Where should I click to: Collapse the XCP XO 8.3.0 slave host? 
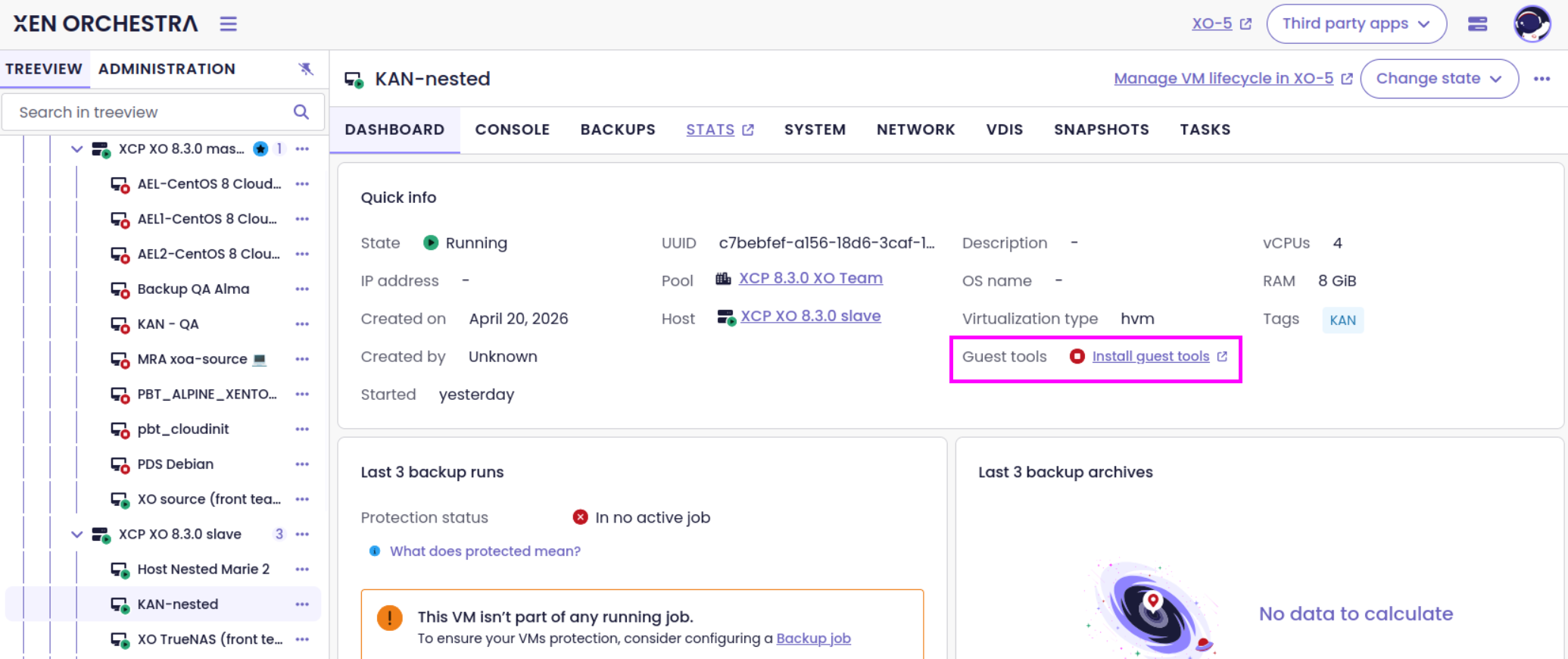coord(76,534)
